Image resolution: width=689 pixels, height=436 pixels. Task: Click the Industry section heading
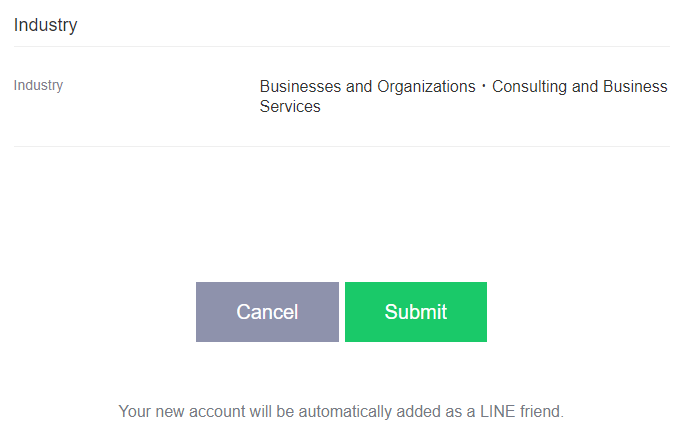(x=45, y=25)
